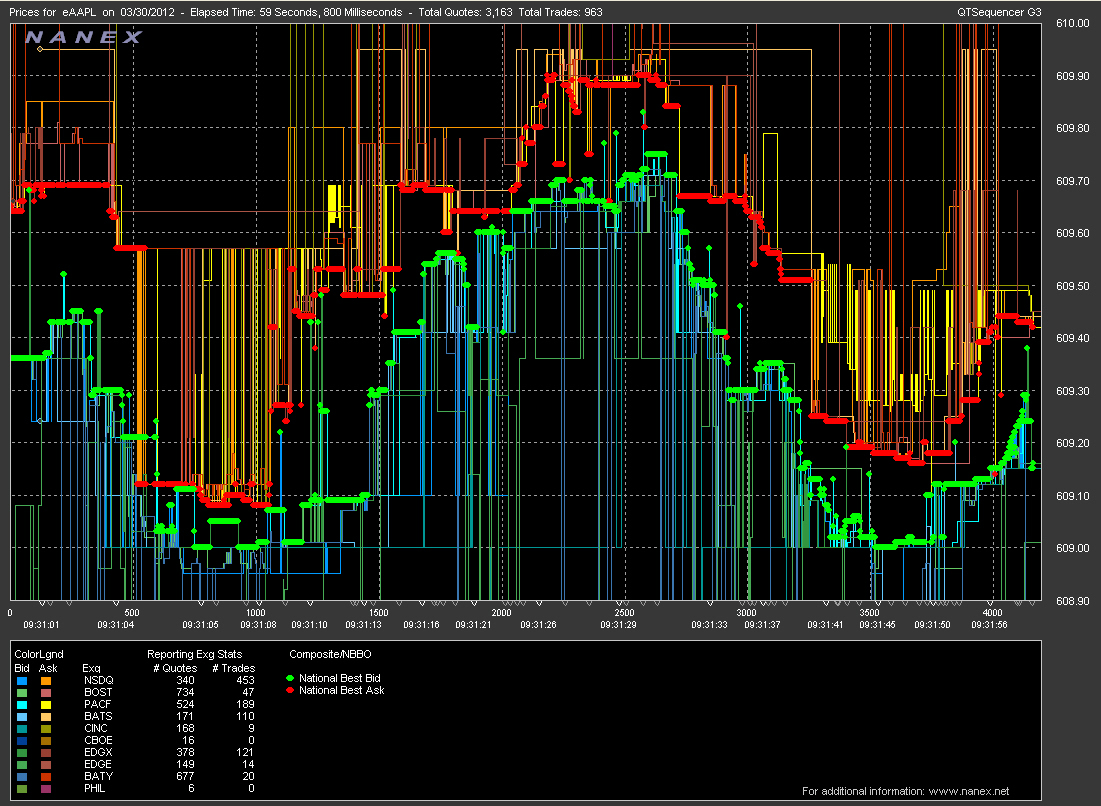The height and width of the screenshot is (806, 1101).
Task: Click the 'National Best Ask' legend text
Action: (x=342, y=690)
